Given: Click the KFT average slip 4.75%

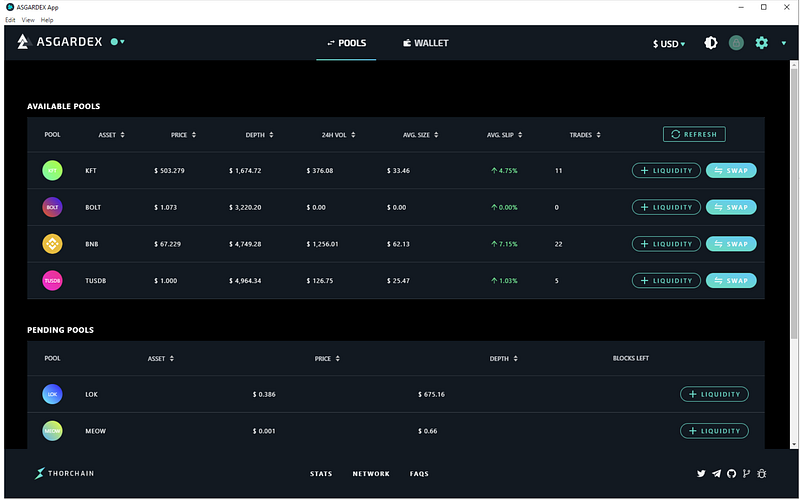Looking at the screenshot, I should click(504, 170).
